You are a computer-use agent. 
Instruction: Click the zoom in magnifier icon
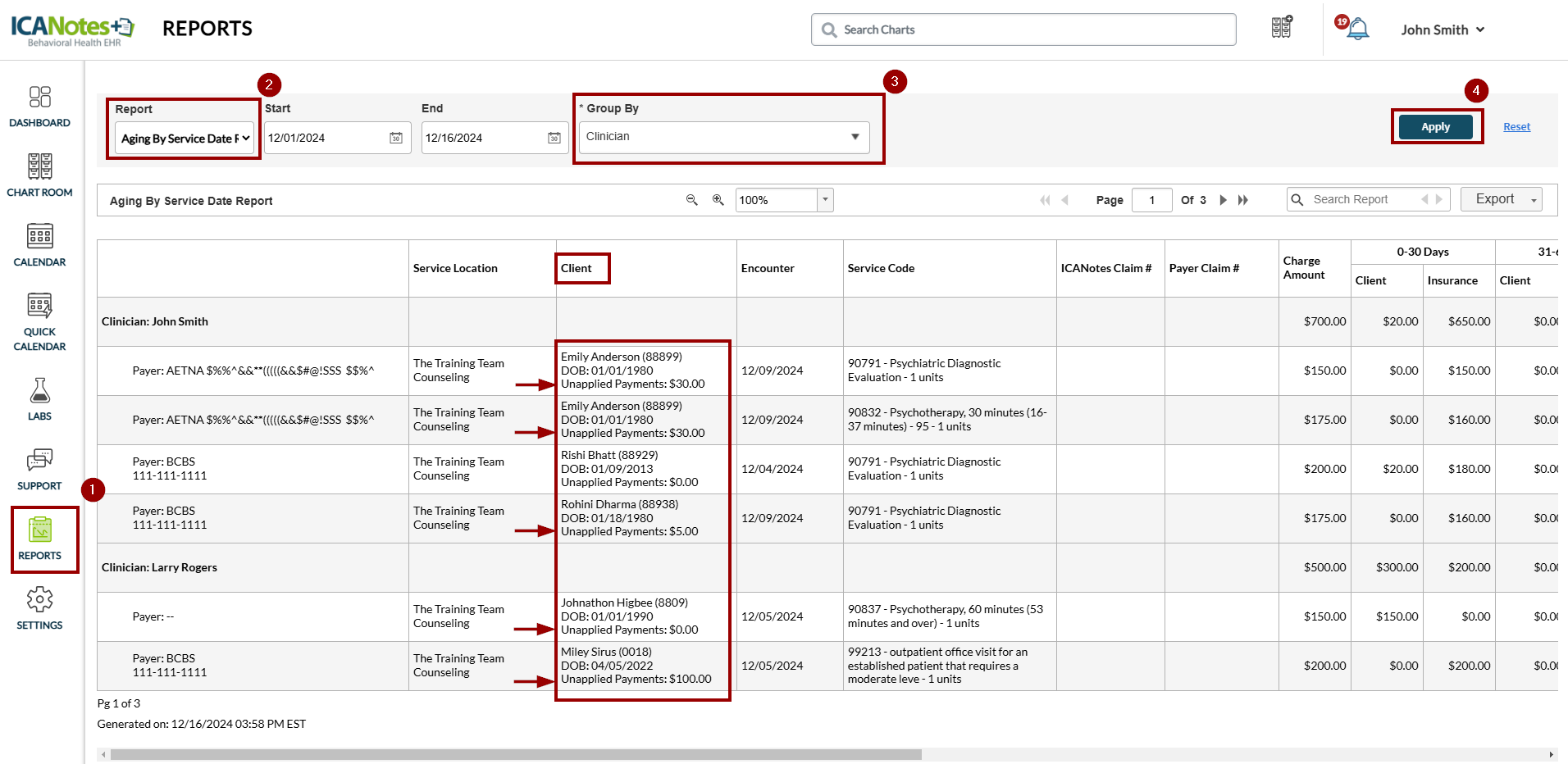(718, 200)
